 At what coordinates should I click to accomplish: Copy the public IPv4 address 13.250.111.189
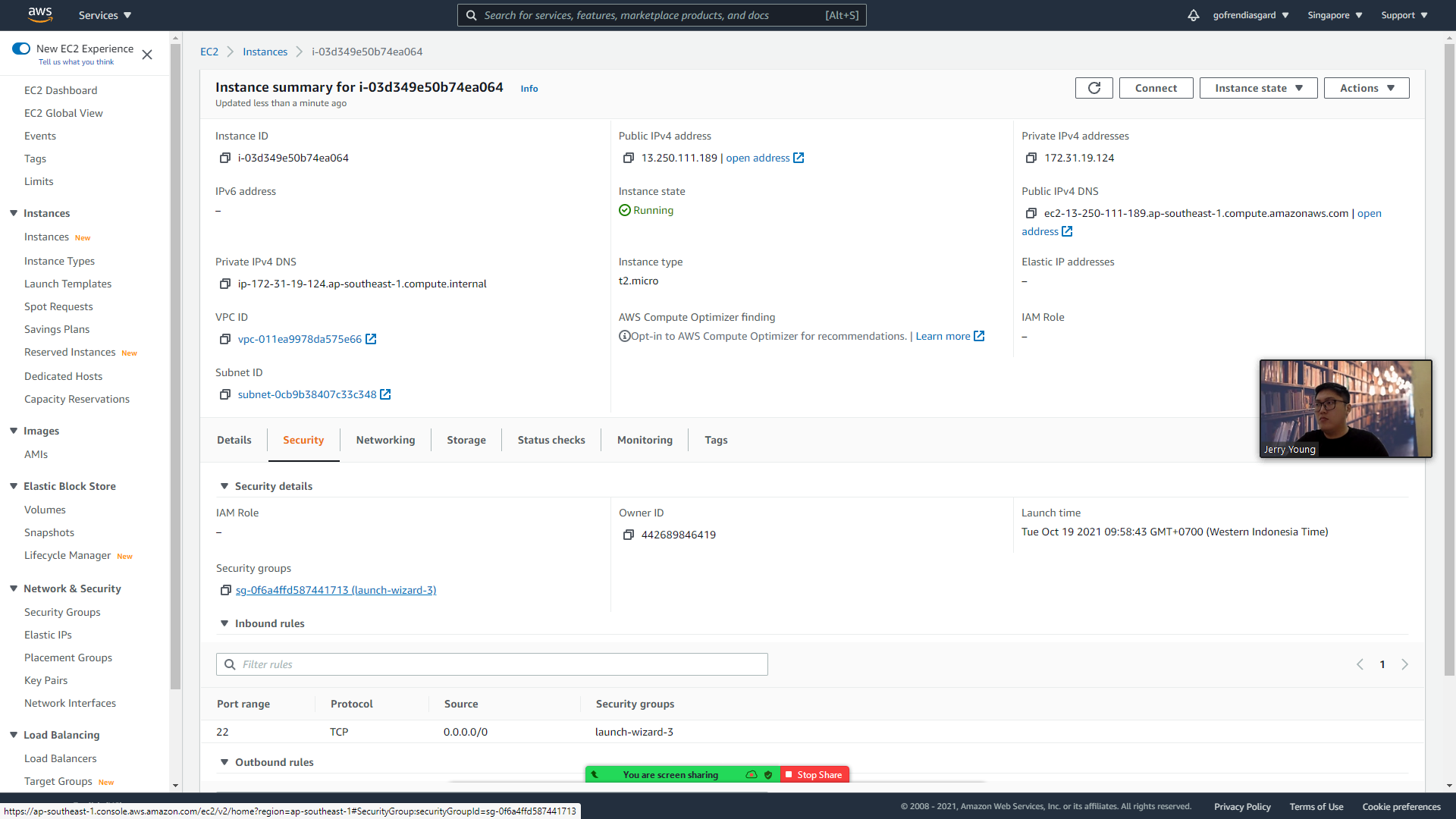click(x=628, y=158)
